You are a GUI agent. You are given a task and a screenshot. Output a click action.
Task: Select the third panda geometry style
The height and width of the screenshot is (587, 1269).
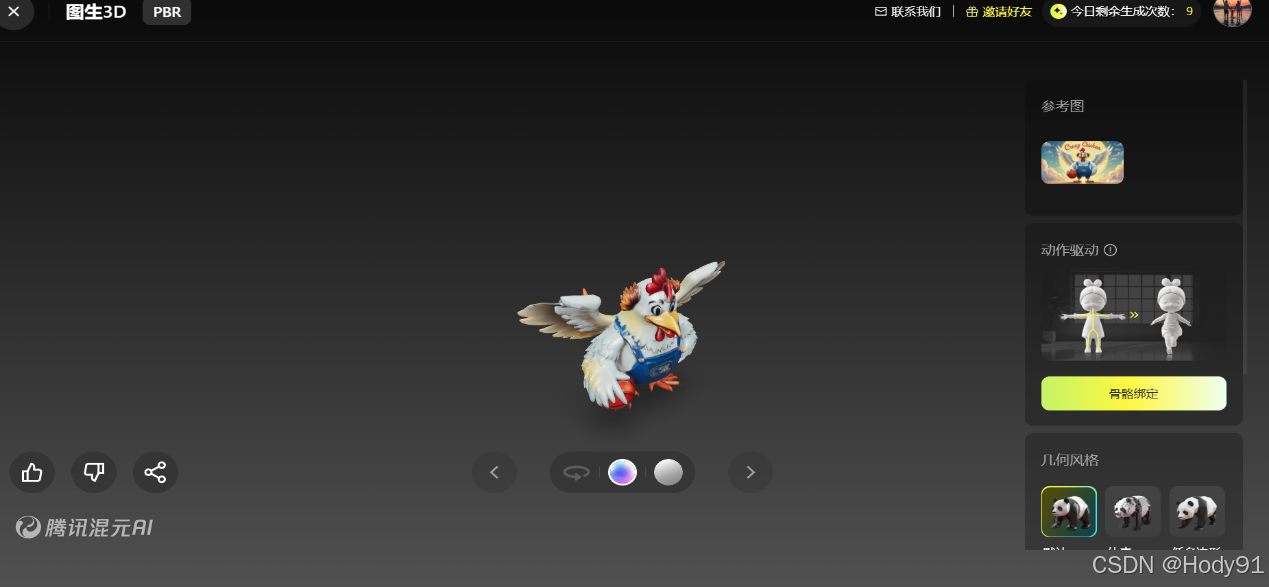[1197, 512]
